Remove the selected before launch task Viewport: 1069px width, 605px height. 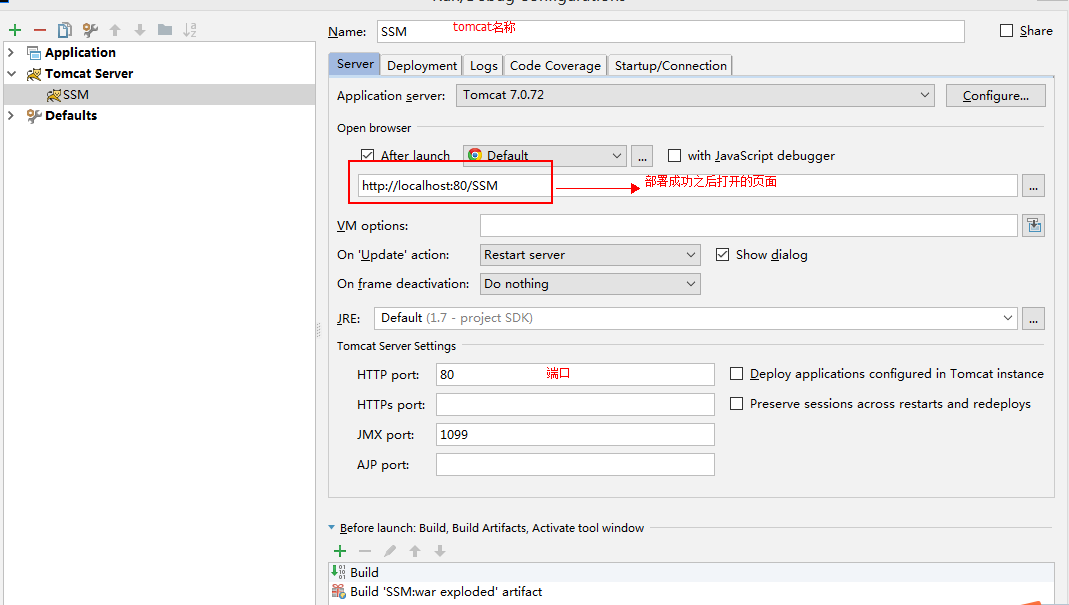(x=365, y=551)
